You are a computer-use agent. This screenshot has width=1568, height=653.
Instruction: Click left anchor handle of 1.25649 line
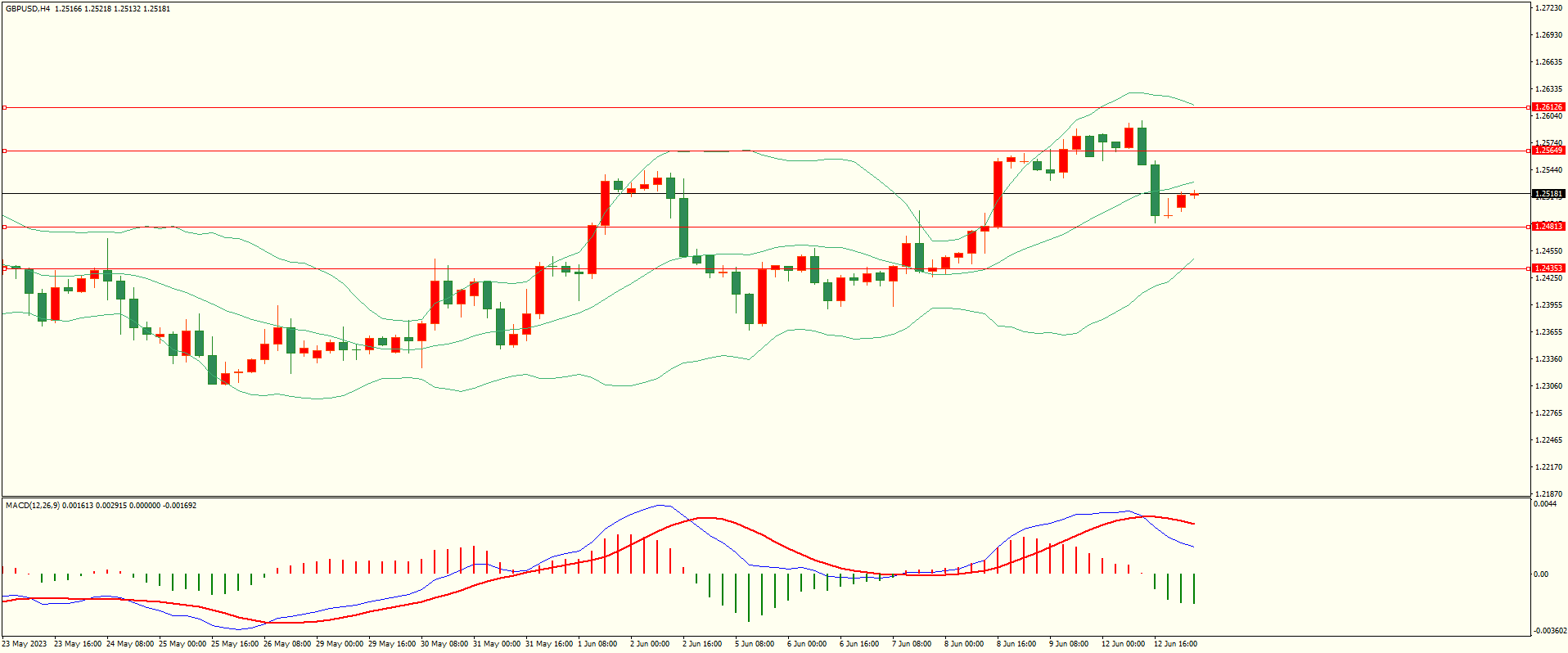[x=4, y=151]
